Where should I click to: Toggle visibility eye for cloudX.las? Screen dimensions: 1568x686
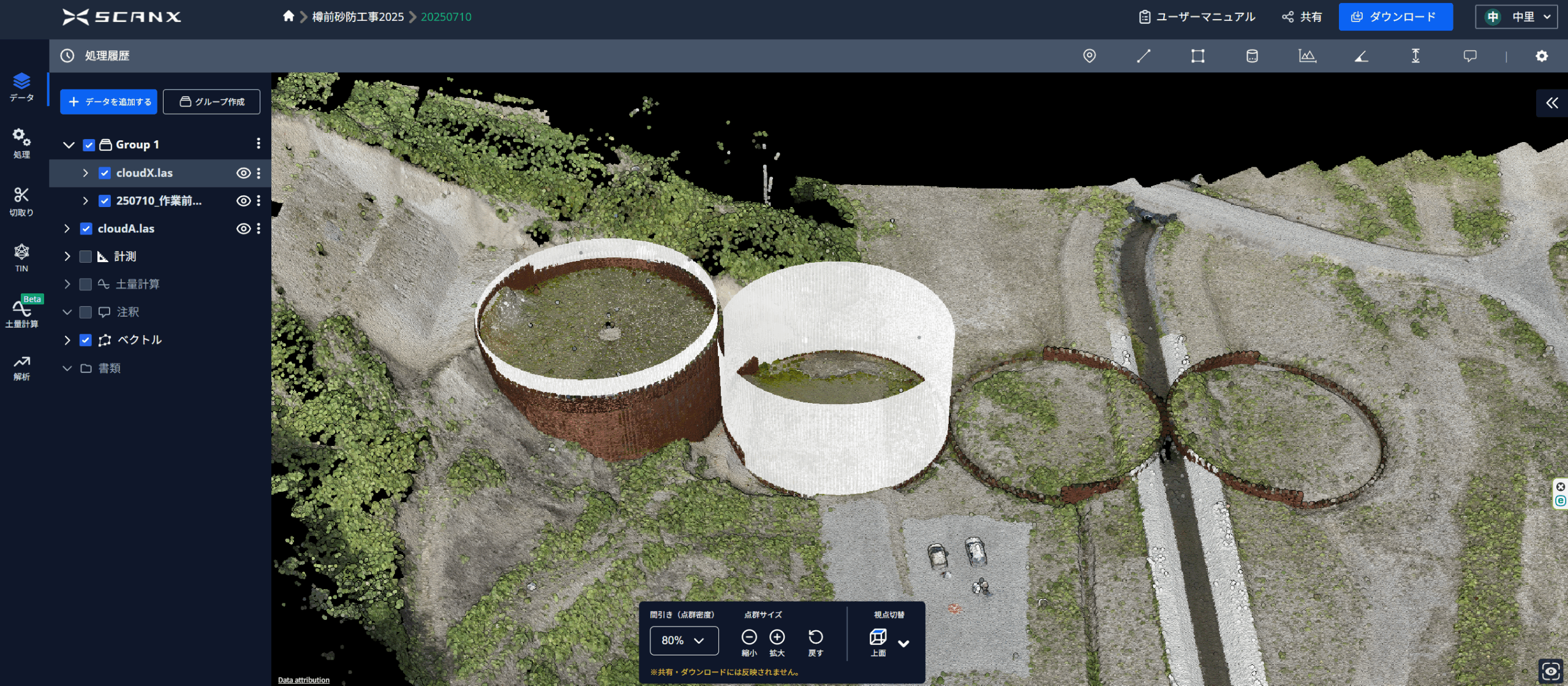click(x=243, y=173)
